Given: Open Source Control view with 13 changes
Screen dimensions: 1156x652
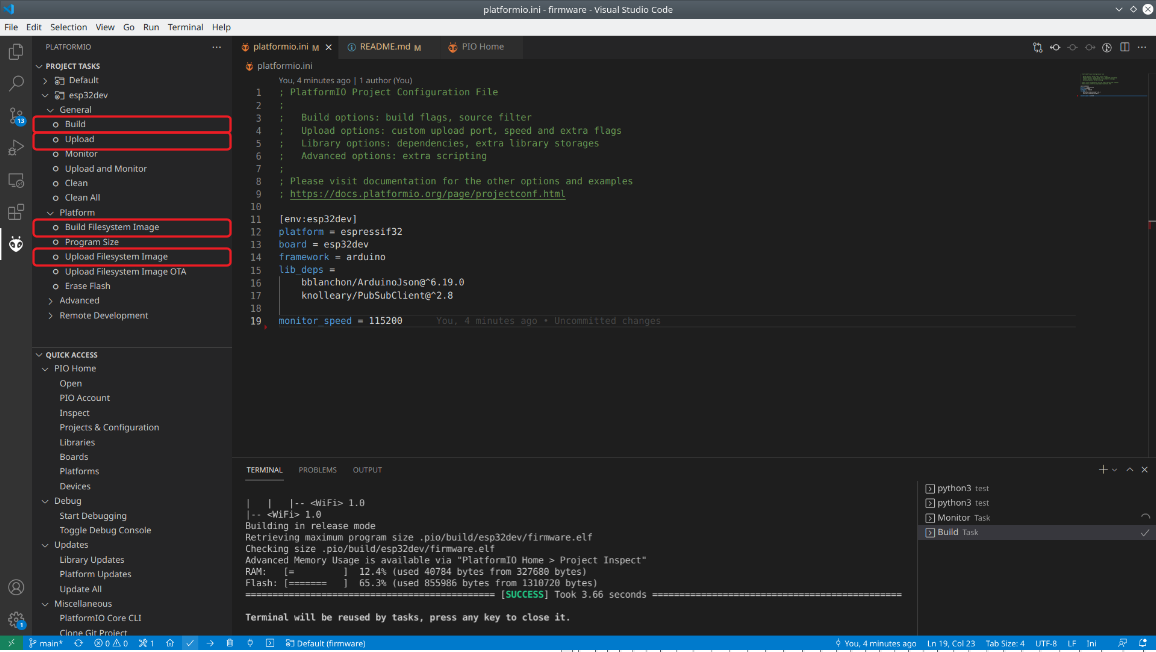Looking at the screenshot, I should pyautogui.click(x=15, y=116).
